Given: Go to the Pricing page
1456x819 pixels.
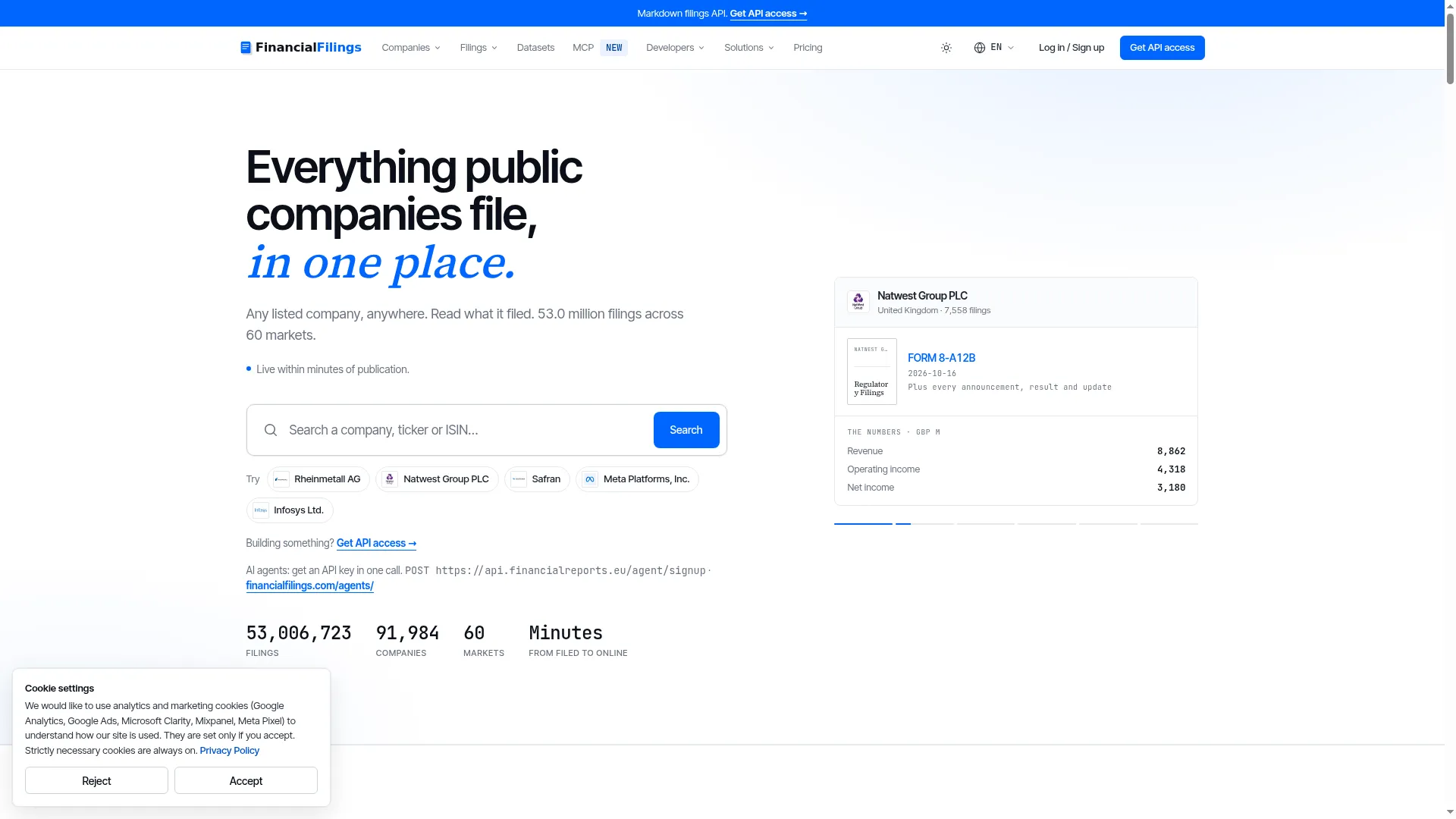Looking at the screenshot, I should 808,48.
